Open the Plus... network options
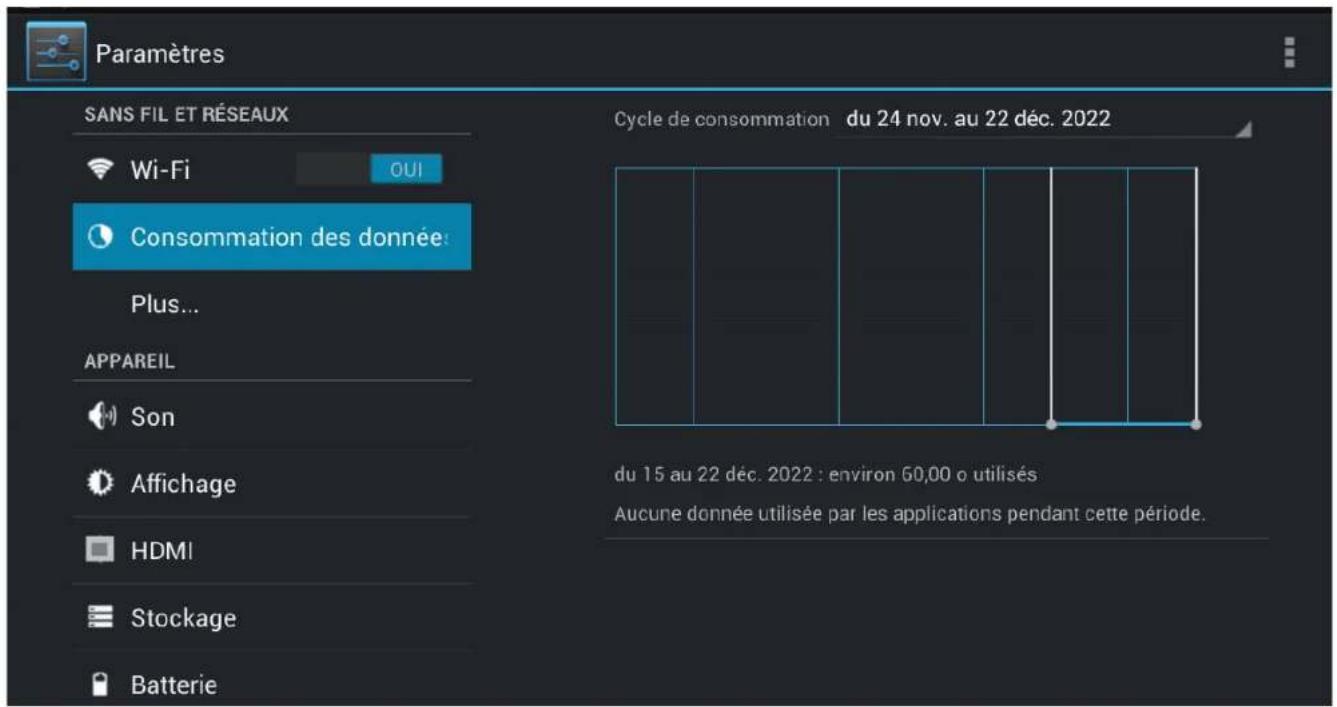Screen dimensions: 1337x707 [x=272, y=304]
